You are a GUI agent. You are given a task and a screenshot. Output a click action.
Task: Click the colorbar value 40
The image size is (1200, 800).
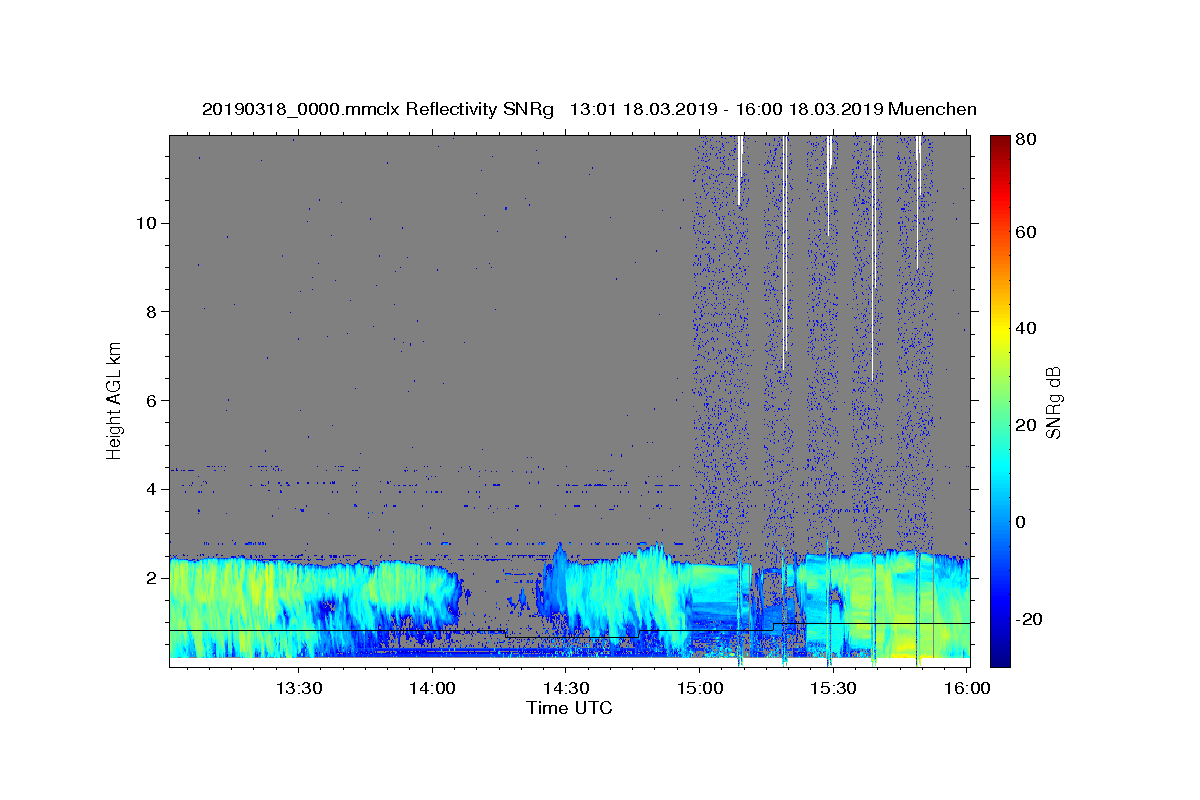[x=1025, y=329]
